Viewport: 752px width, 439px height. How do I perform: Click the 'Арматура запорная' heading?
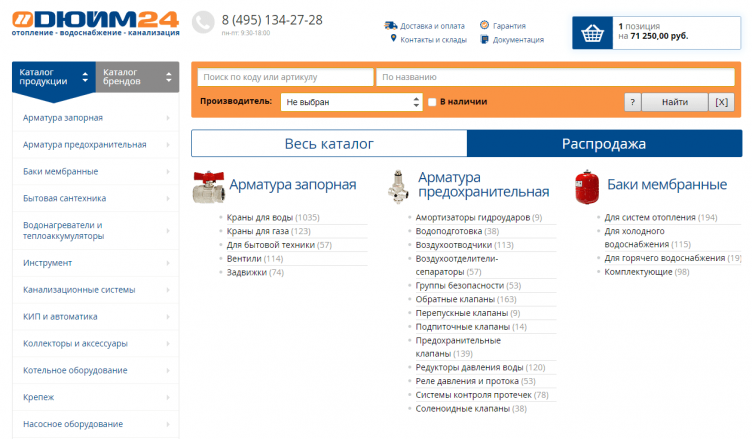coord(293,184)
